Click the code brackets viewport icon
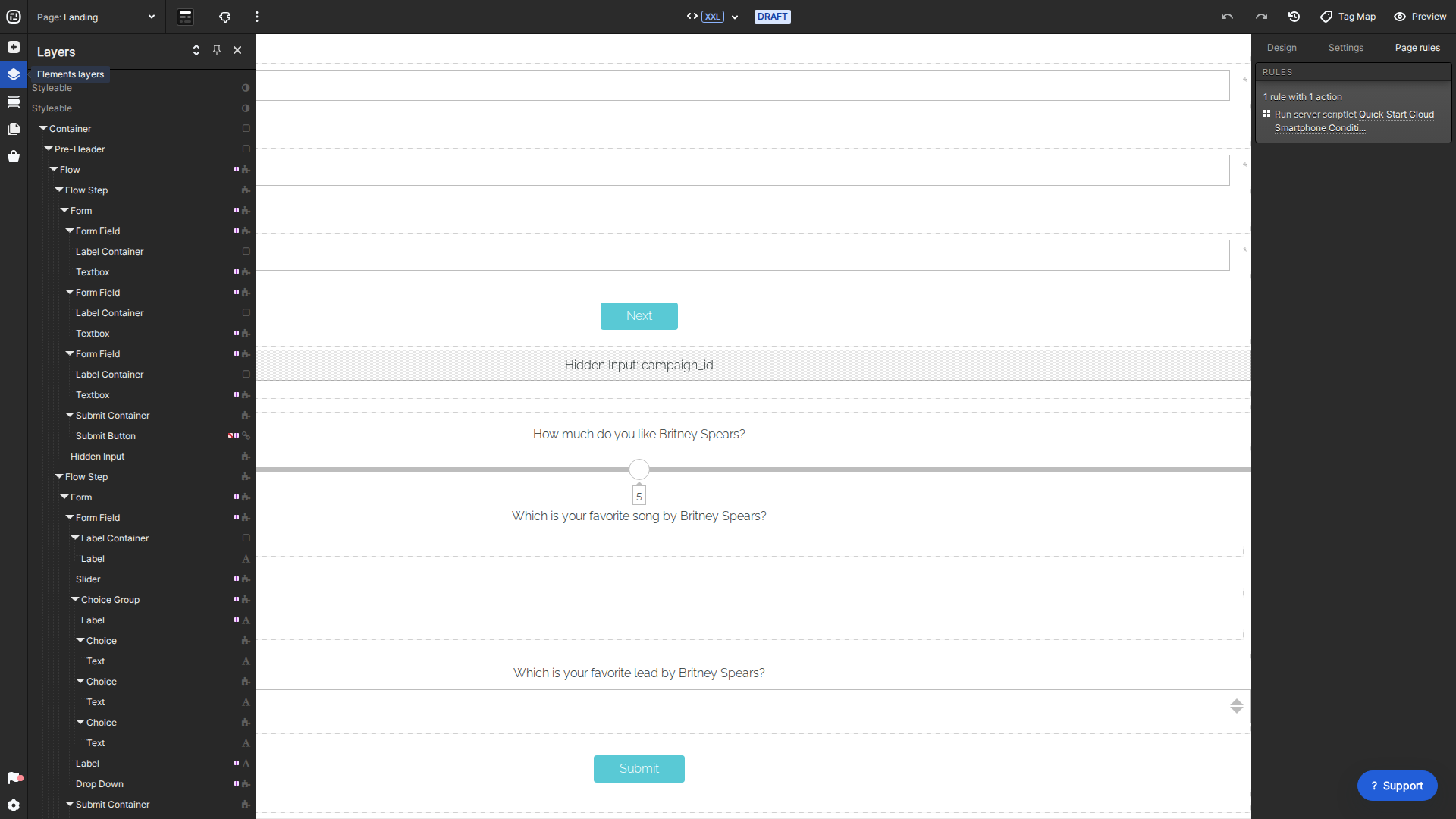 click(692, 16)
